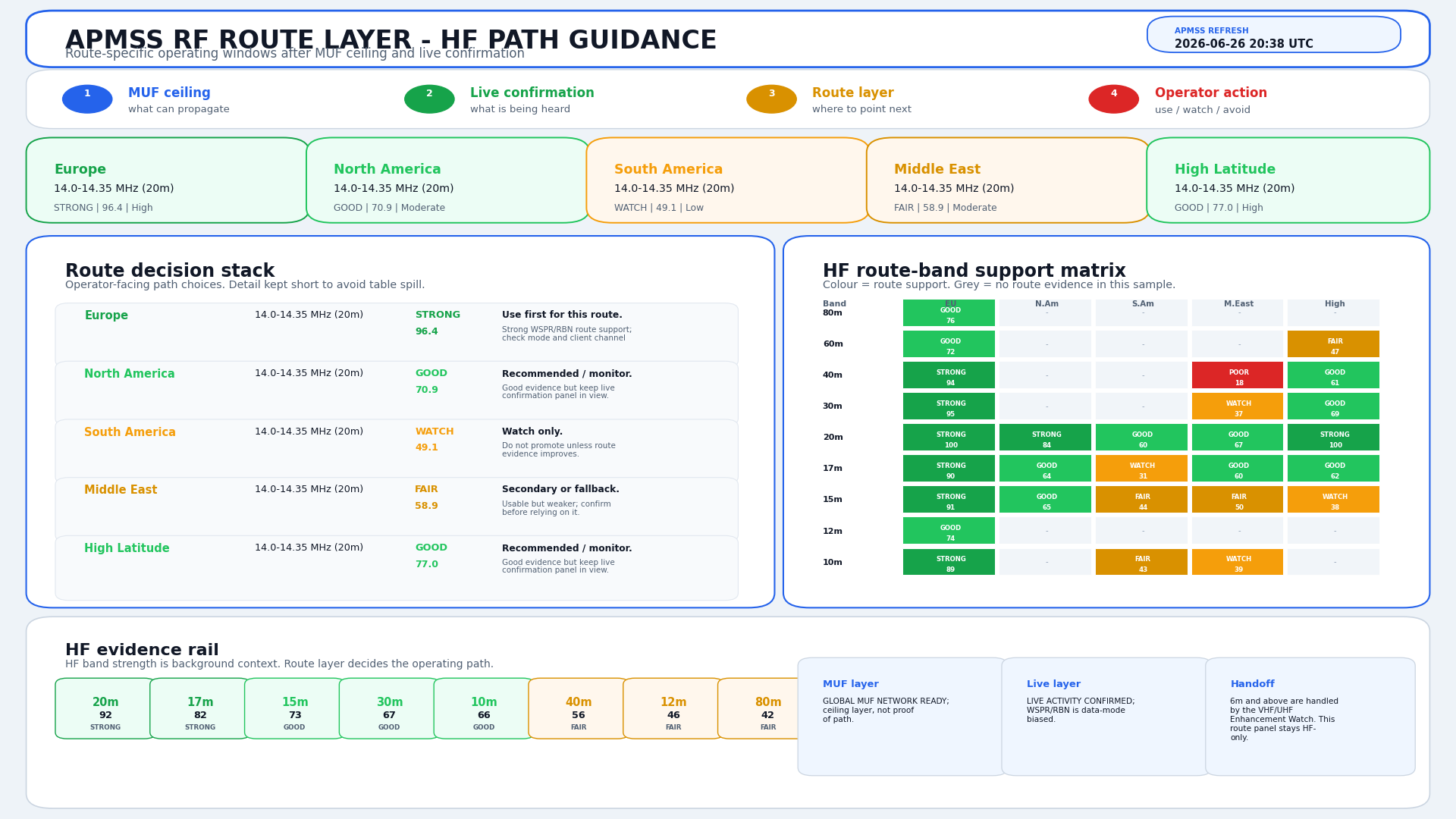Select the Europe route summary card

point(168,180)
